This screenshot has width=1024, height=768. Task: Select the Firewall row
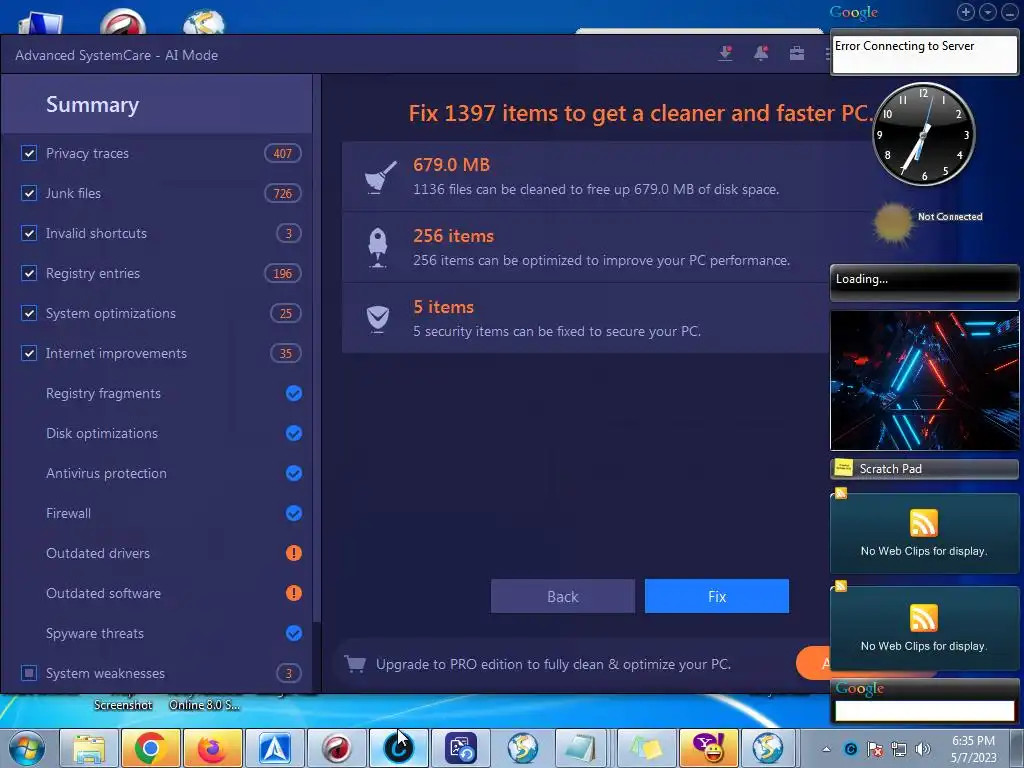[x=157, y=513]
